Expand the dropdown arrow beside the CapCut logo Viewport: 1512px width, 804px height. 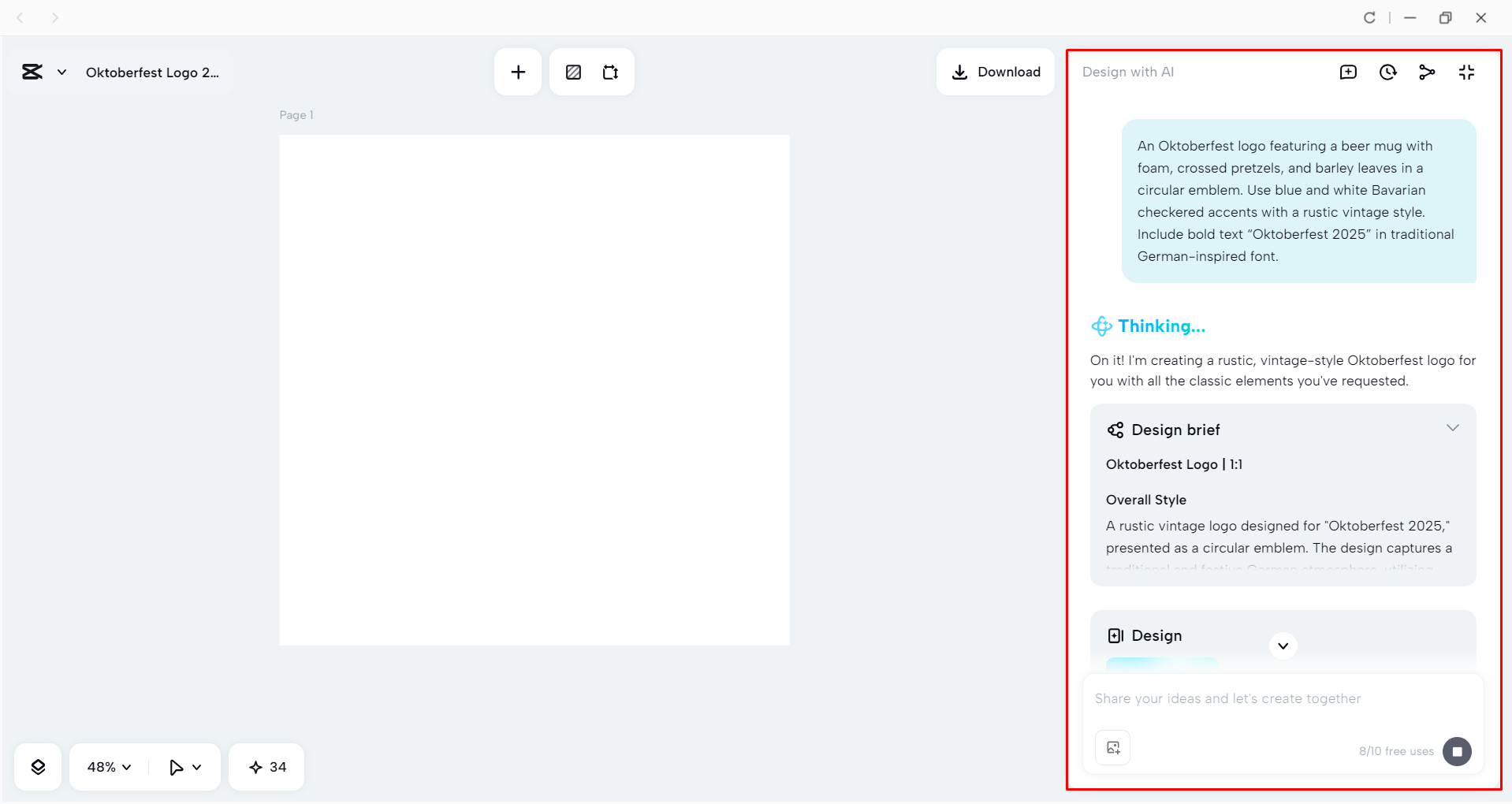(61, 73)
